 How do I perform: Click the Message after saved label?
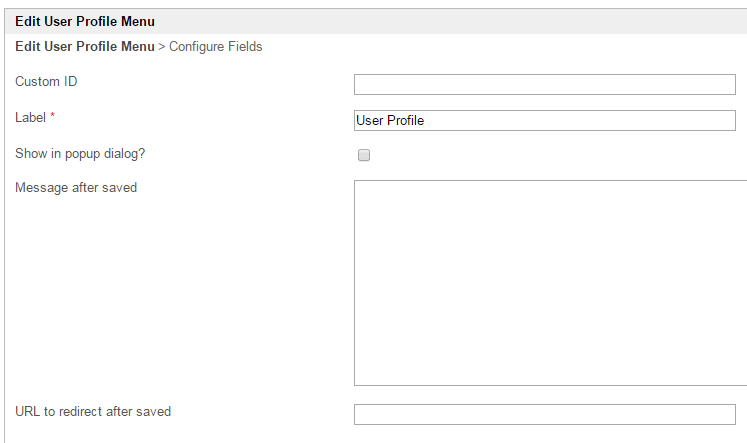76,187
